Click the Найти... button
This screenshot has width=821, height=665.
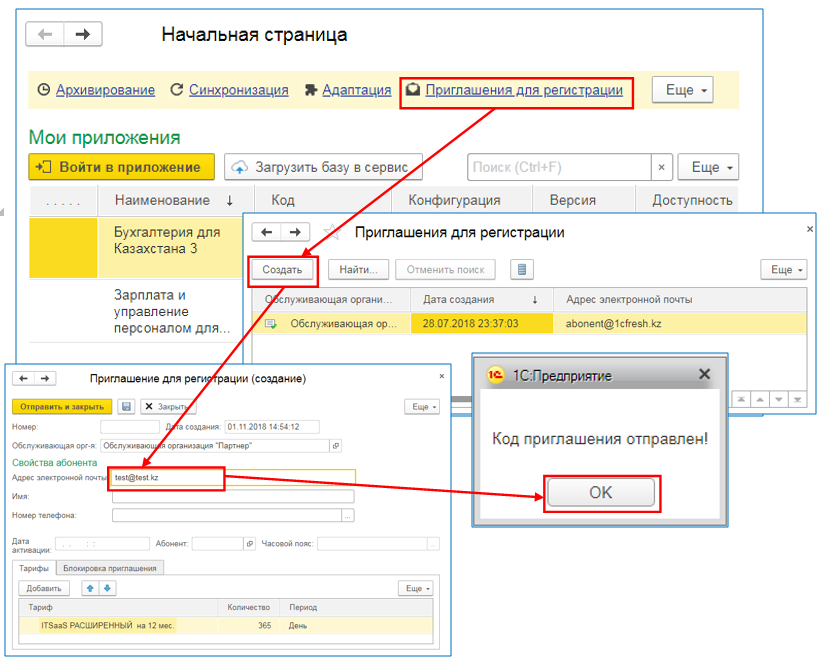click(358, 270)
